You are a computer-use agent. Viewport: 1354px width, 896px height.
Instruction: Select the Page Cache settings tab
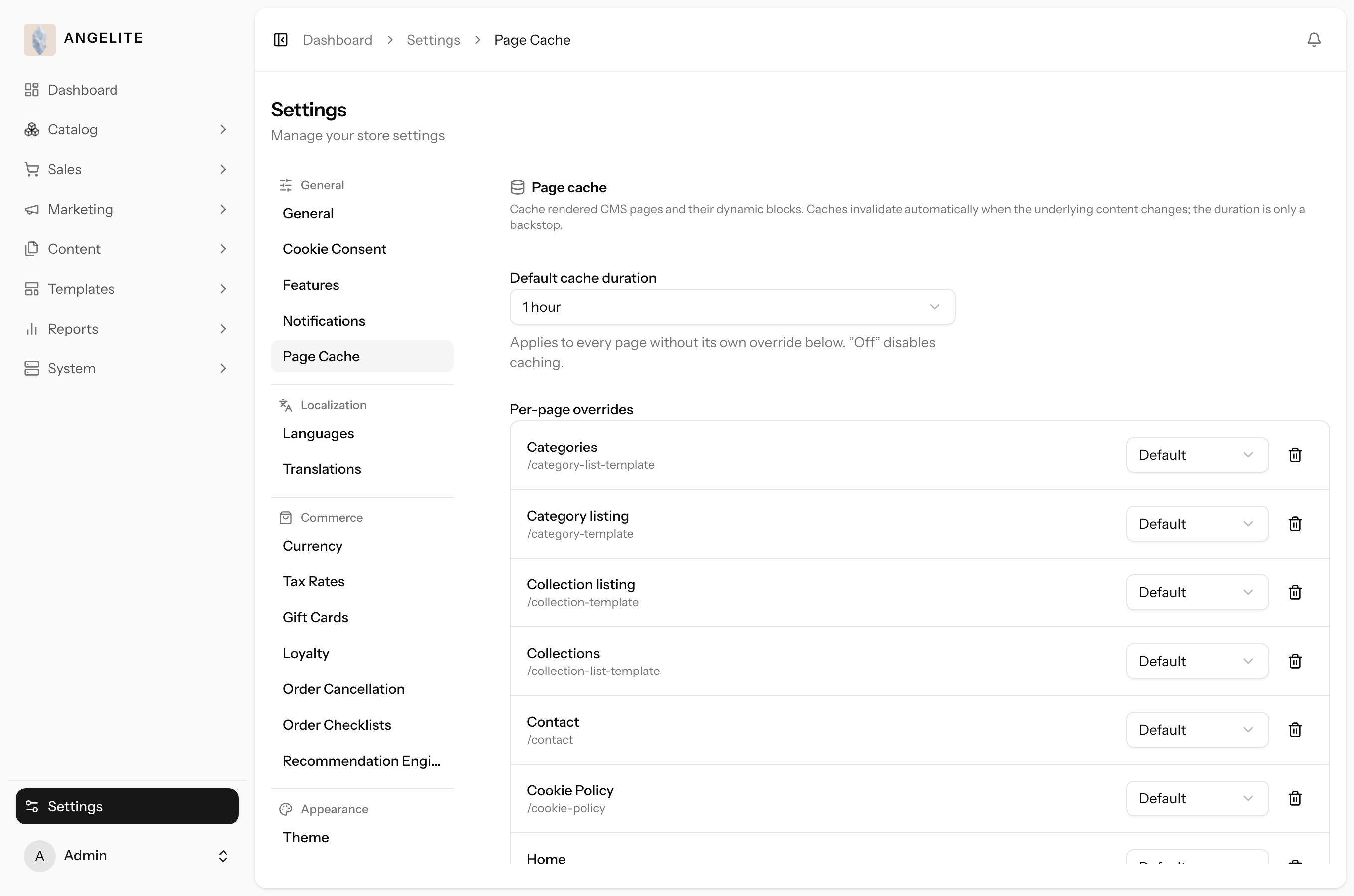point(361,356)
